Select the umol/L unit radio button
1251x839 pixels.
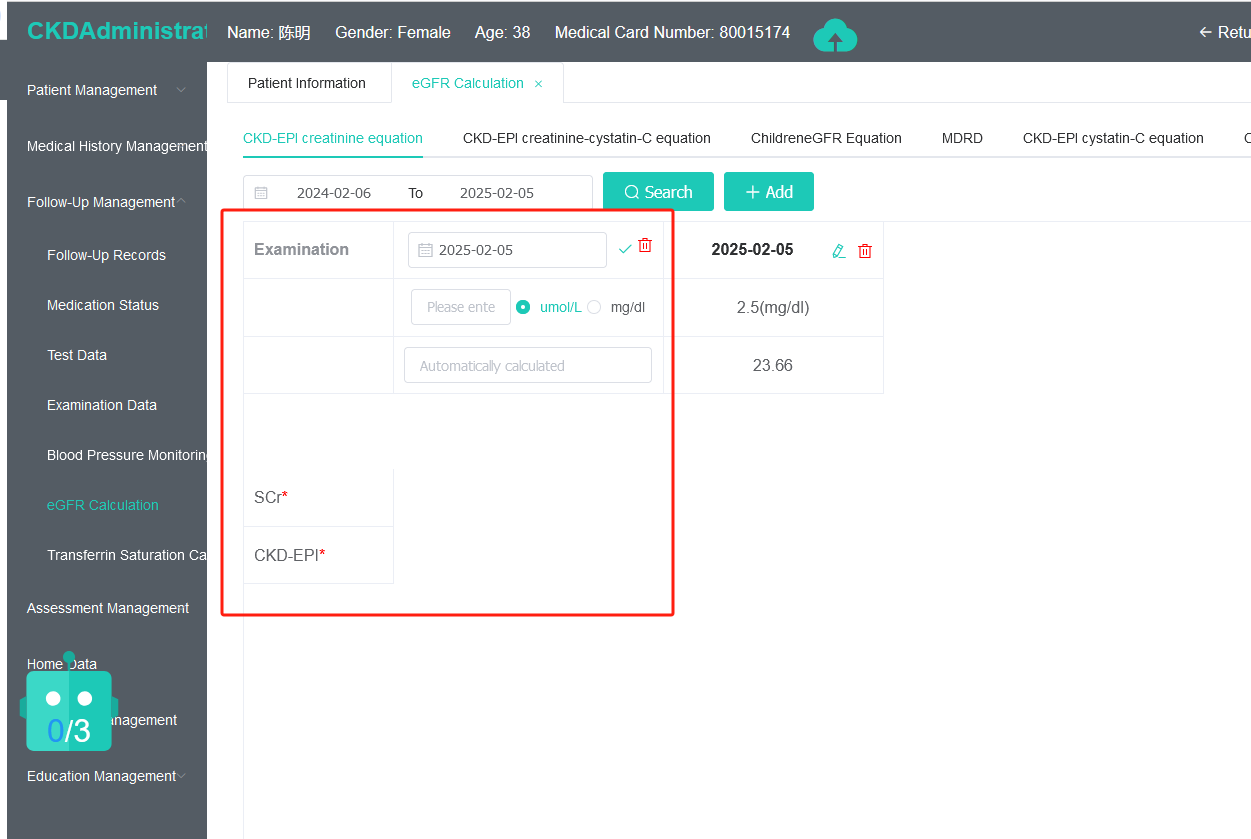[523, 307]
